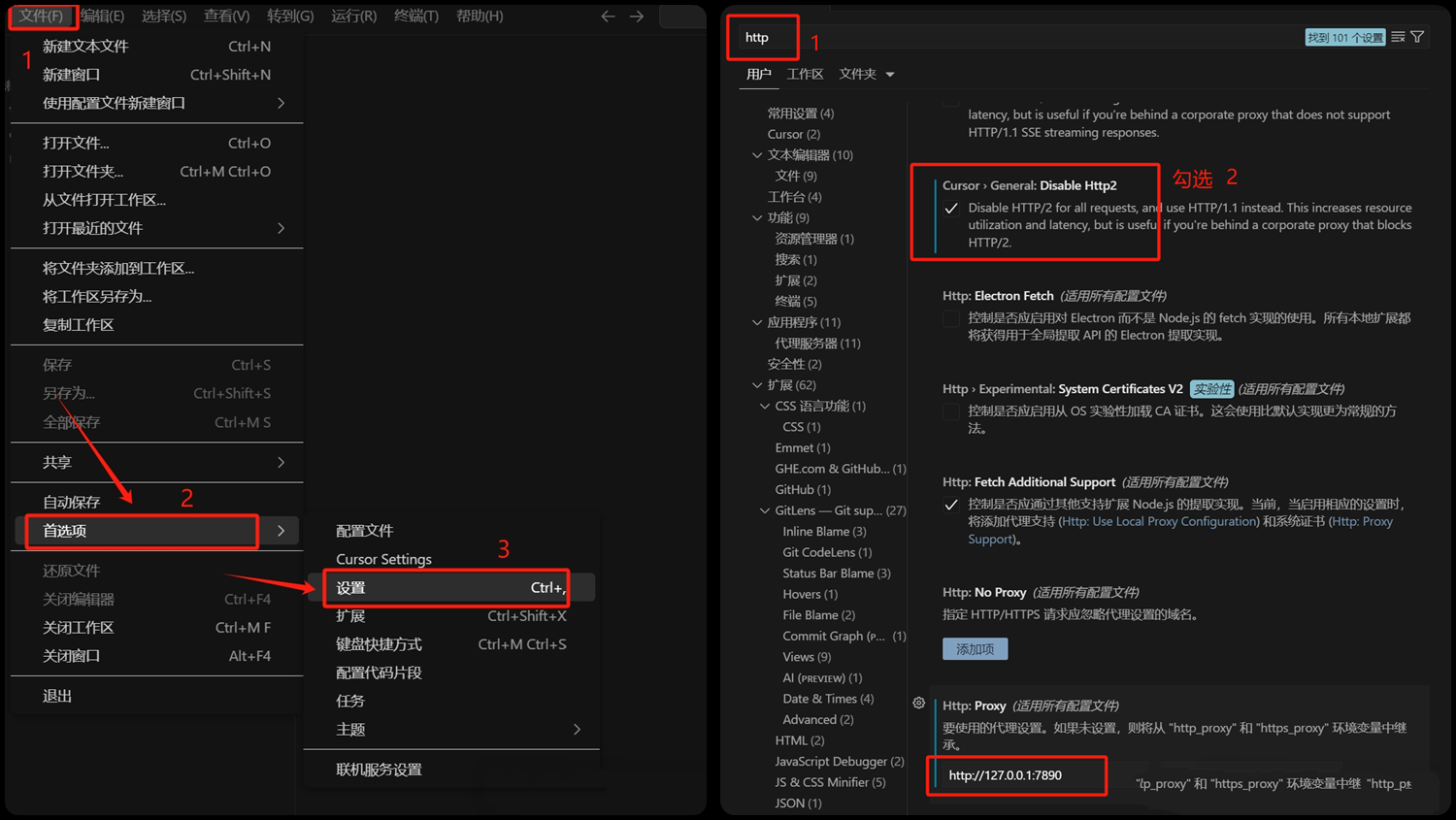Open the 转到(G) menu
Screen dimensions: 1456x820
coord(291,16)
